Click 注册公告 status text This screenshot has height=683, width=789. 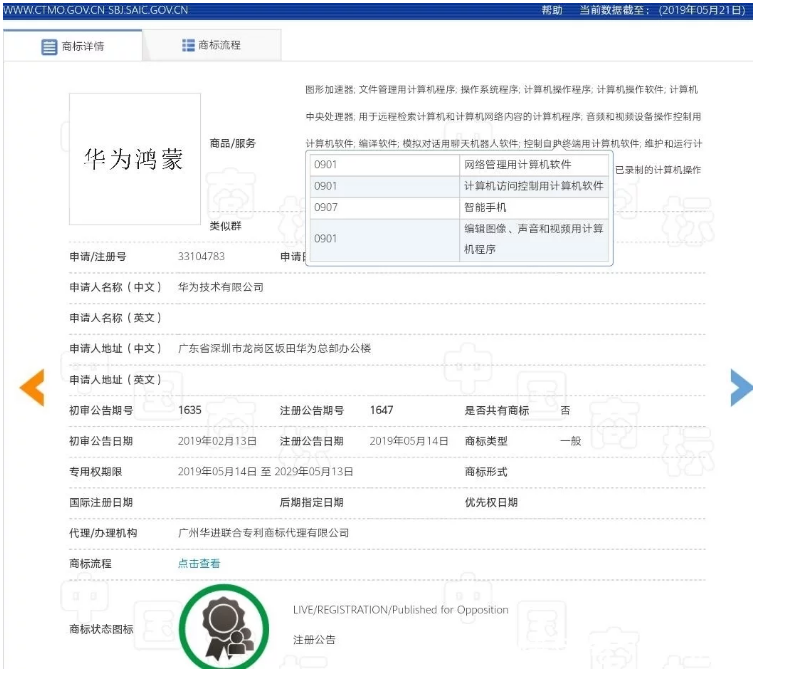[x=314, y=640]
